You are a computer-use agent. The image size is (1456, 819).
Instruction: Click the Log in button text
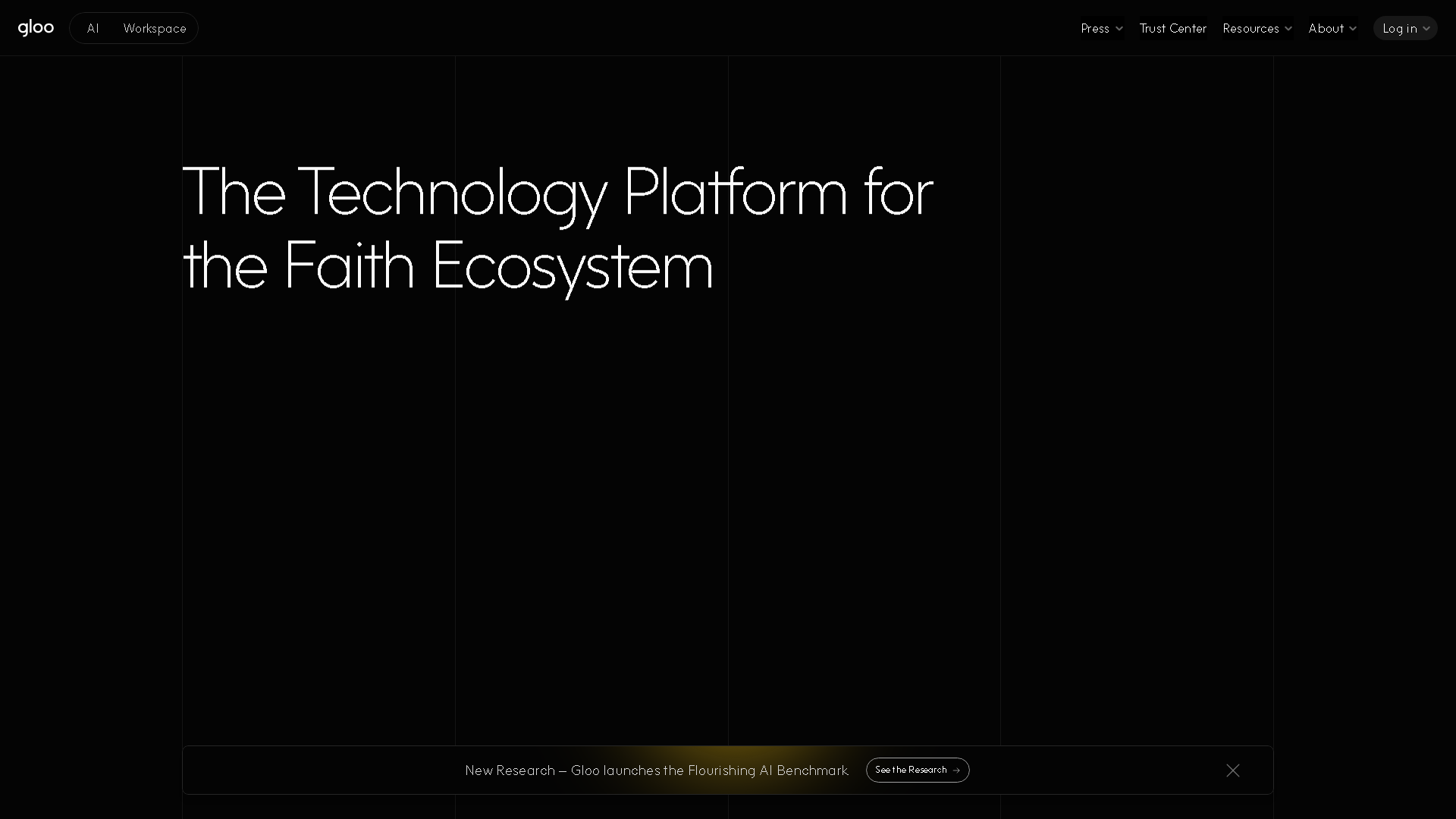(1399, 28)
